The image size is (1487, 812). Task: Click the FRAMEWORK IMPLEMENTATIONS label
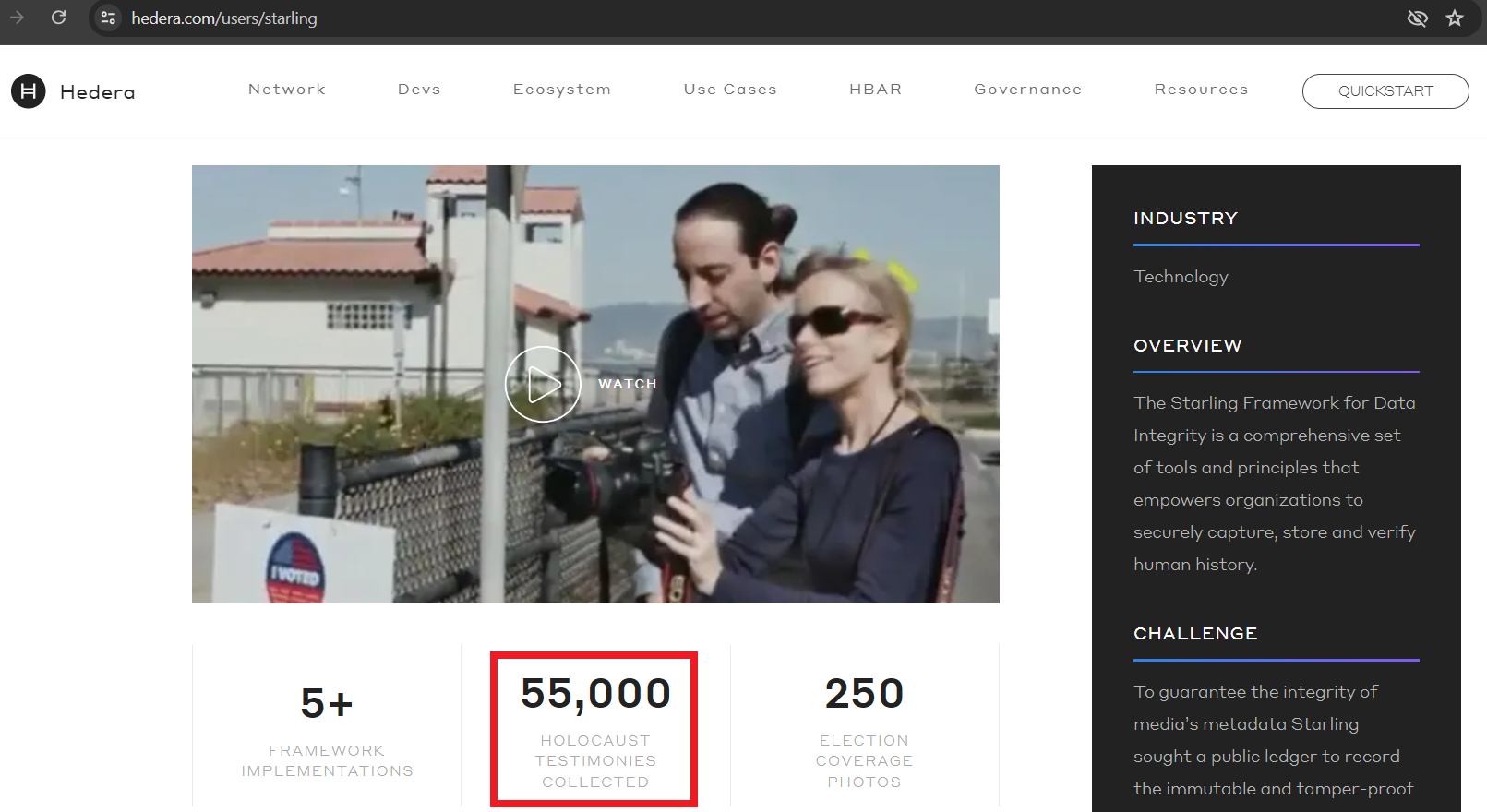327,761
